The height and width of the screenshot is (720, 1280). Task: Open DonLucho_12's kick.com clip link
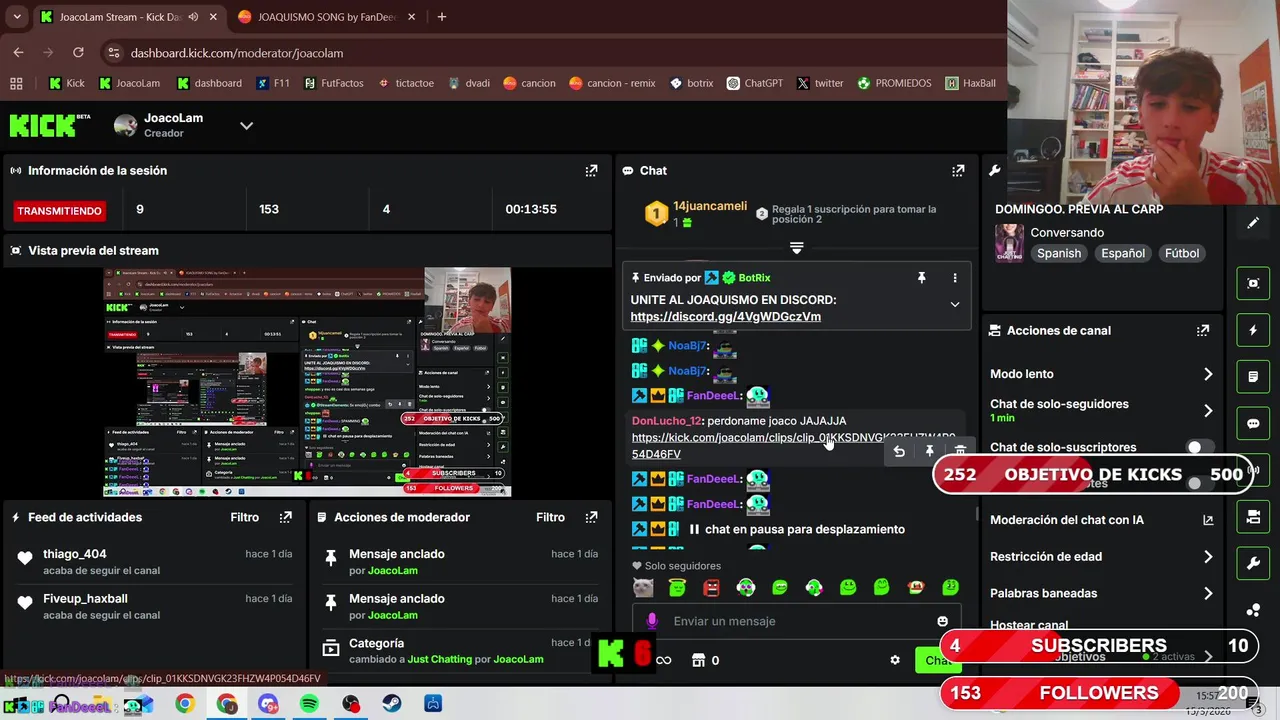pos(793,446)
